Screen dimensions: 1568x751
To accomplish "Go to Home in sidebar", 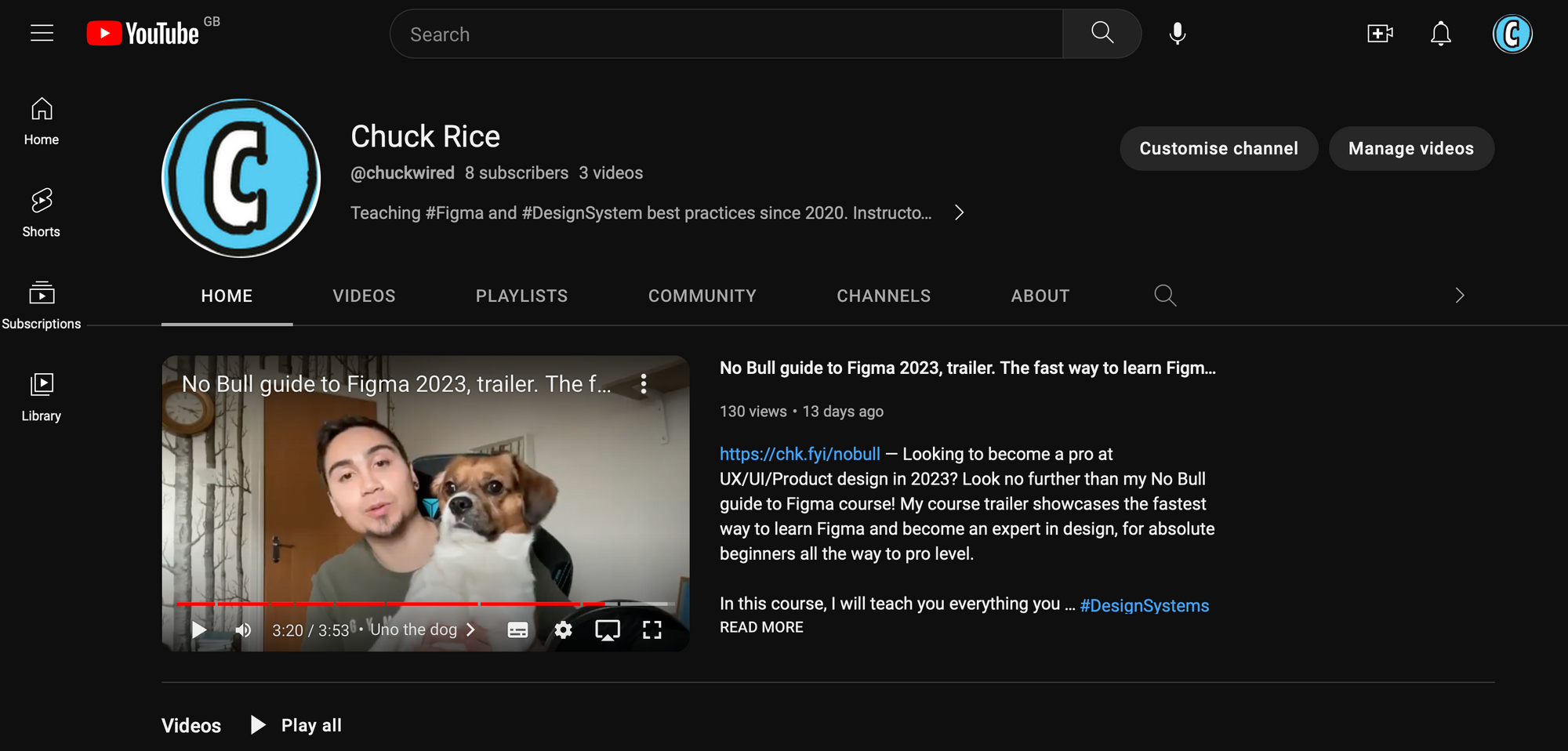I will coord(42,122).
